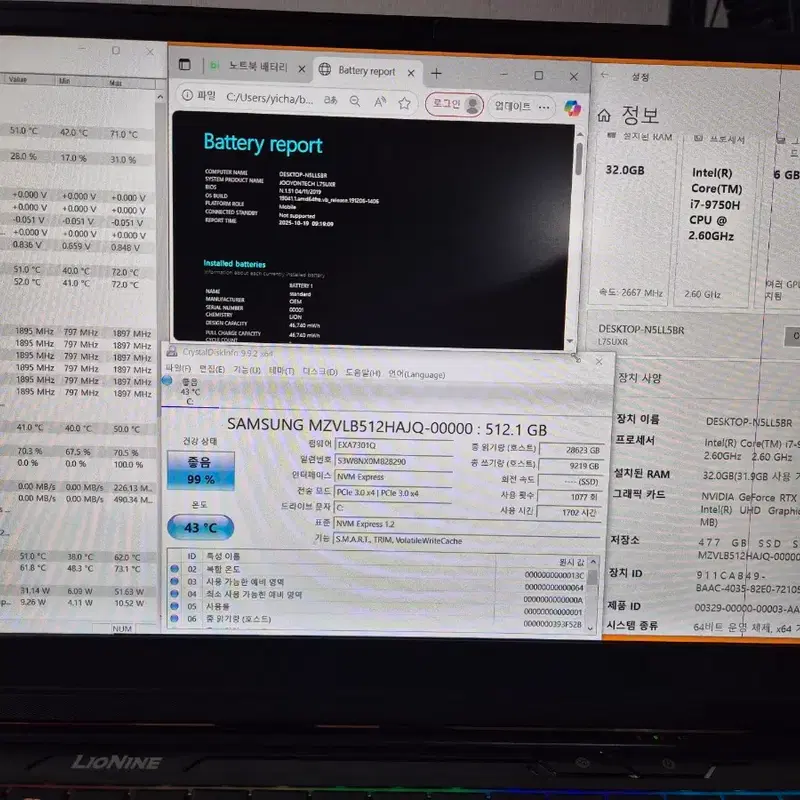Click the 31.14 W power reading in sensor window

(35, 590)
